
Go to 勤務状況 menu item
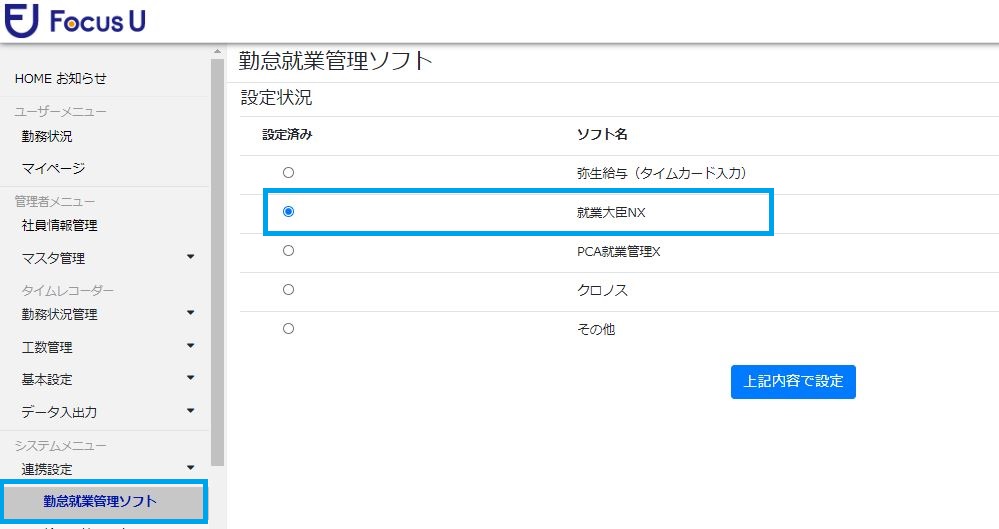point(47,136)
